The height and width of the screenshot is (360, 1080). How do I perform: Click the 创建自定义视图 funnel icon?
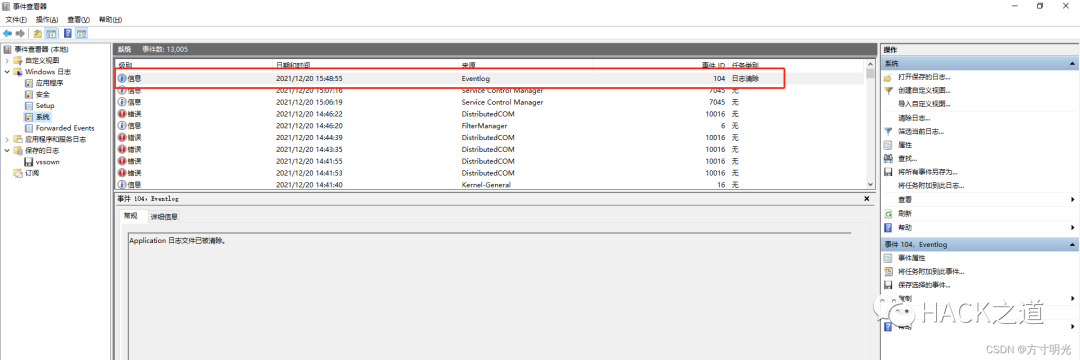889,90
